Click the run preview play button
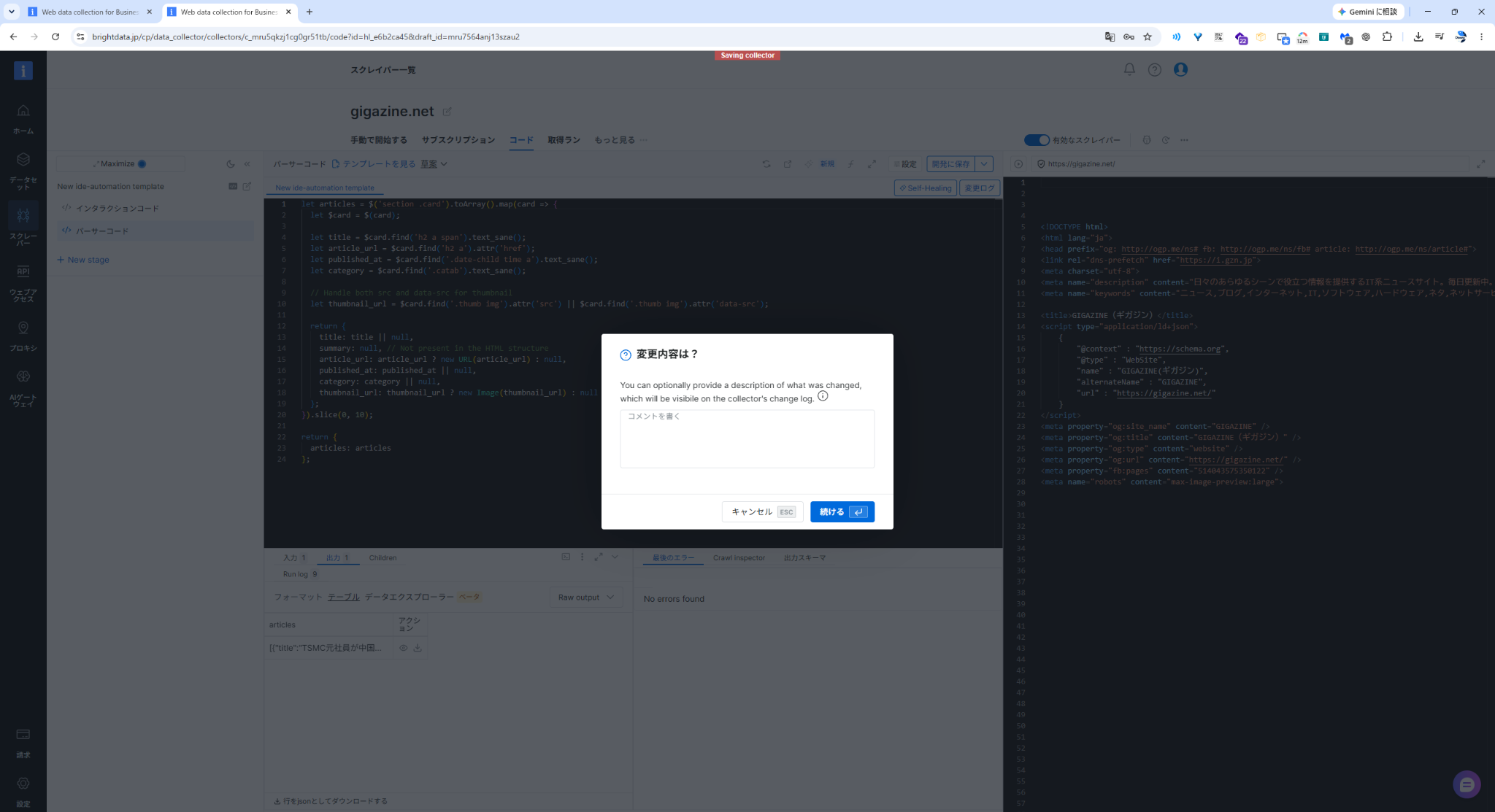Image resolution: width=1495 pixels, height=812 pixels. tap(1018, 164)
